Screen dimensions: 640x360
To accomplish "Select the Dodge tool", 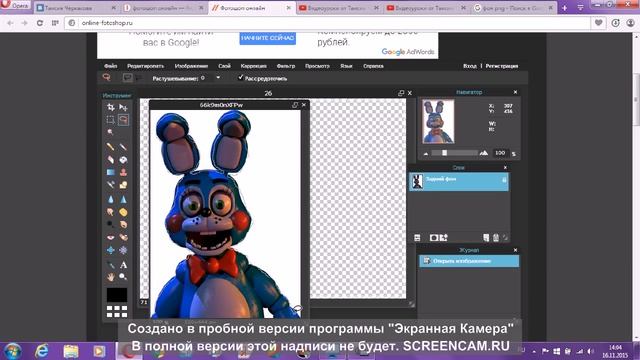I will pos(111,224).
